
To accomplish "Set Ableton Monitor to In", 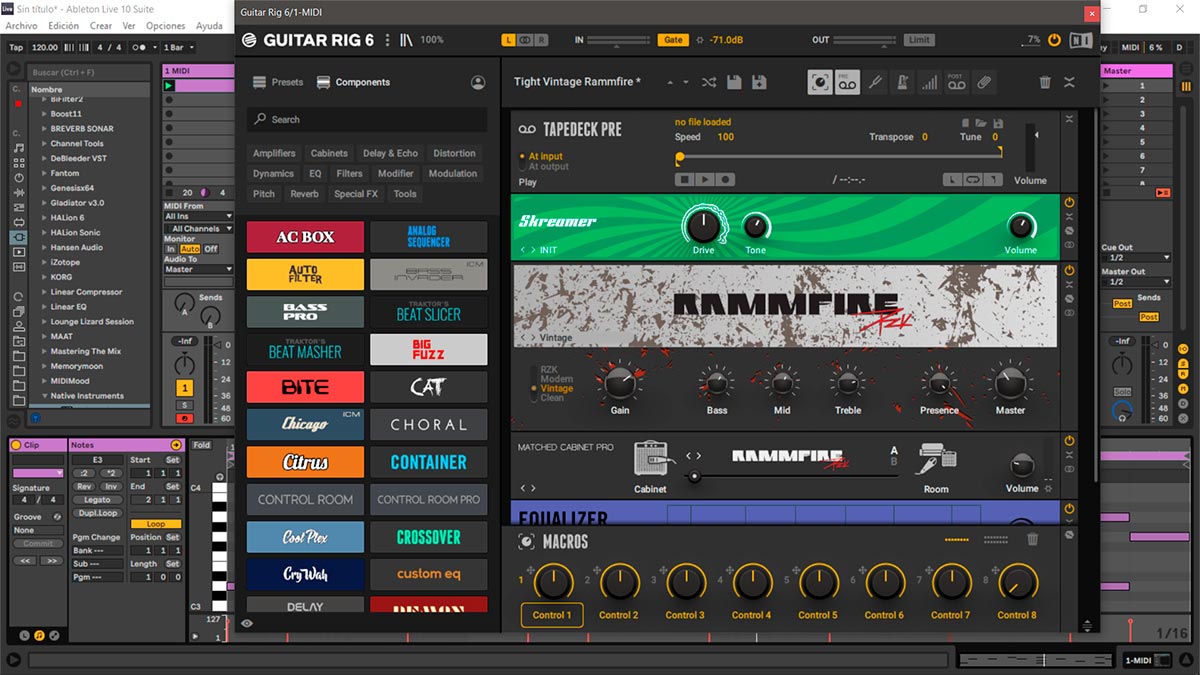I will tap(170, 249).
